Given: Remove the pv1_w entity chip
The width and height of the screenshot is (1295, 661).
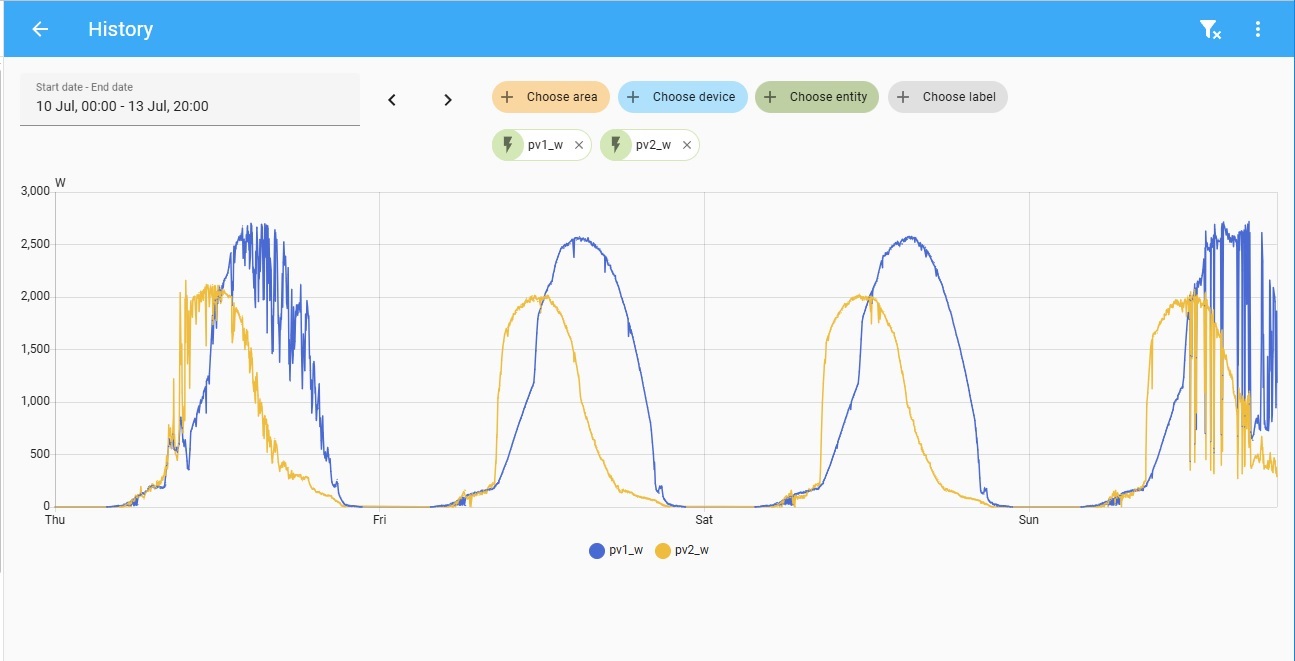Looking at the screenshot, I should pos(579,145).
